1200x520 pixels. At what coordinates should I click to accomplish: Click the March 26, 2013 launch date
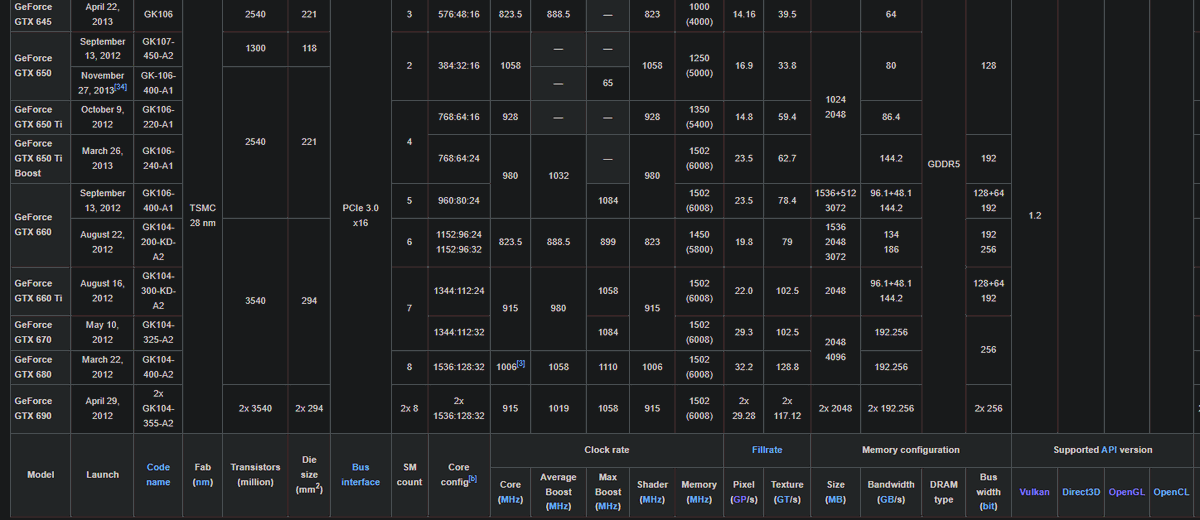(x=101, y=159)
